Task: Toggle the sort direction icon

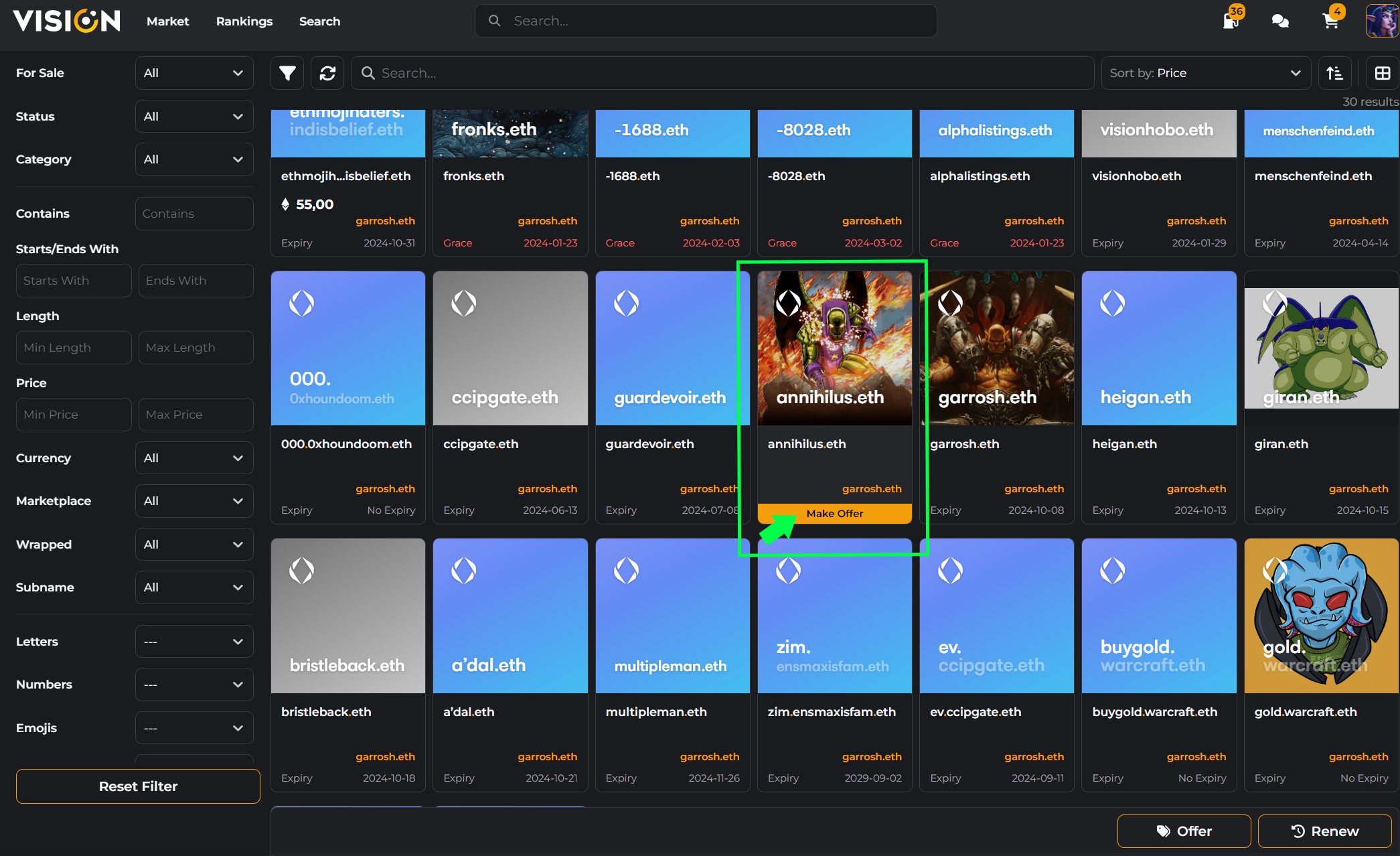Action: (x=1335, y=73)
